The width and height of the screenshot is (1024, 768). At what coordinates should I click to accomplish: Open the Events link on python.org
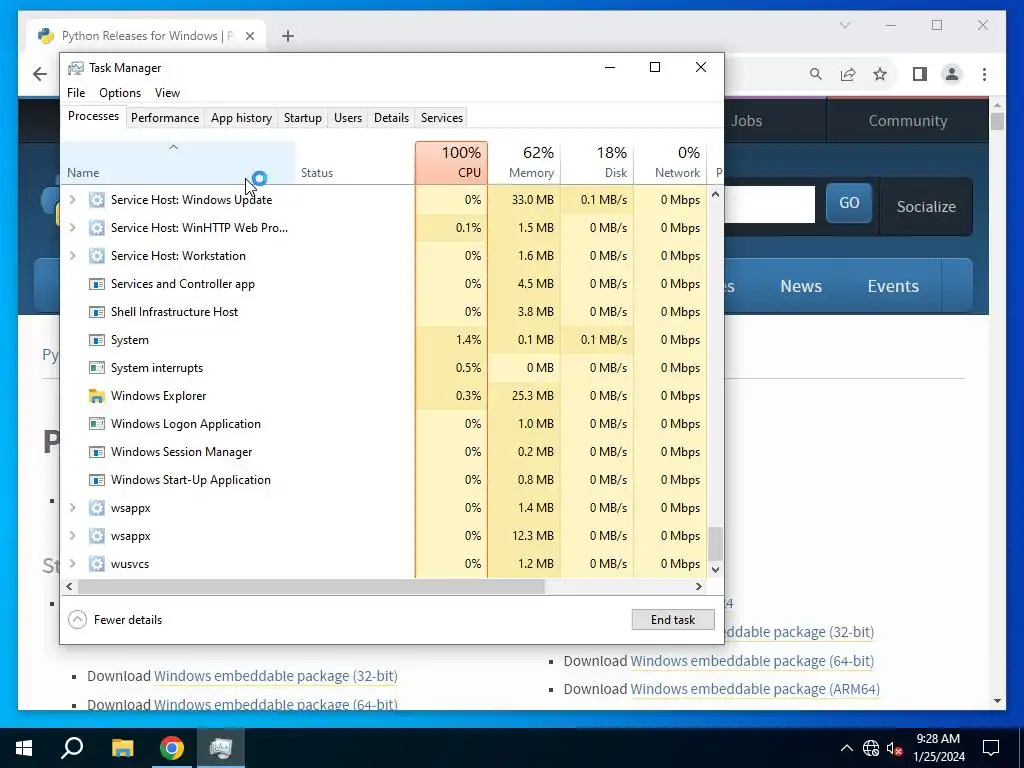click(x=893, y=286)
